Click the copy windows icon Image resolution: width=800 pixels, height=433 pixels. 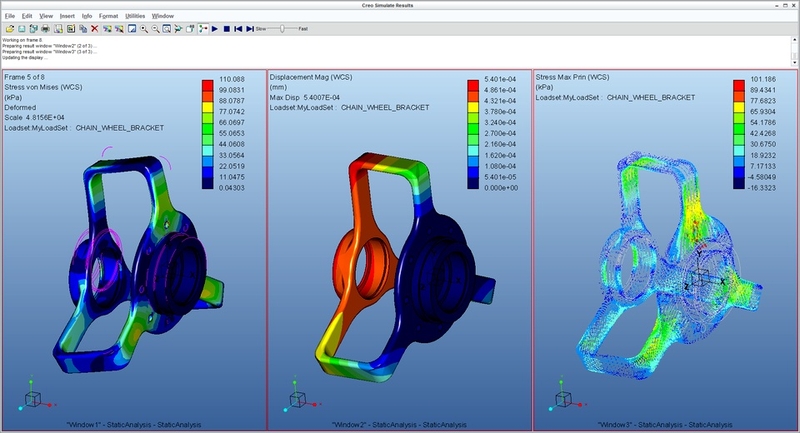[x=83, y=29]
